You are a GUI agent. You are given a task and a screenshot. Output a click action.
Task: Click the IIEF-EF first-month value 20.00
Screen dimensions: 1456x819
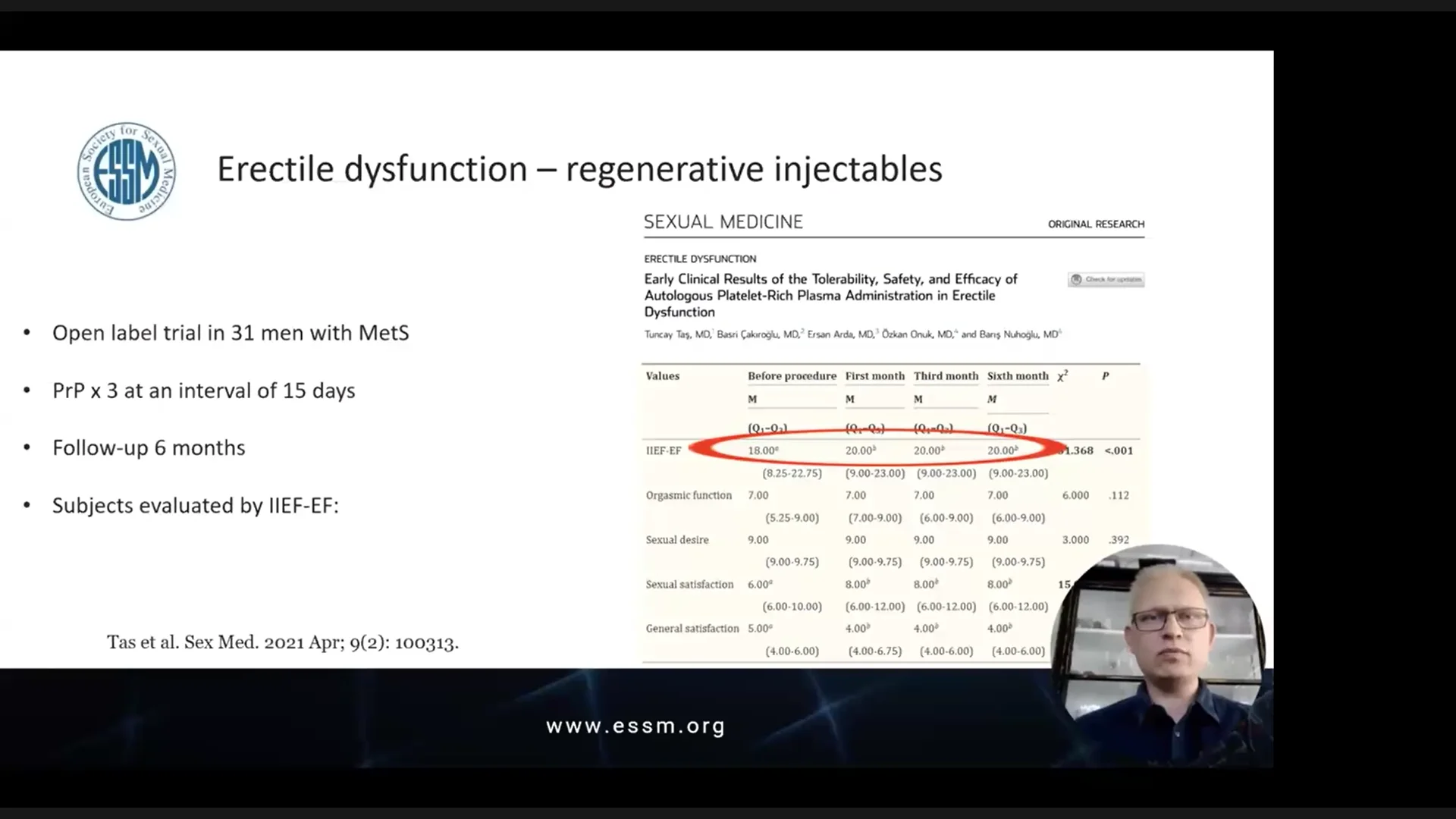[x=861, y=450]
